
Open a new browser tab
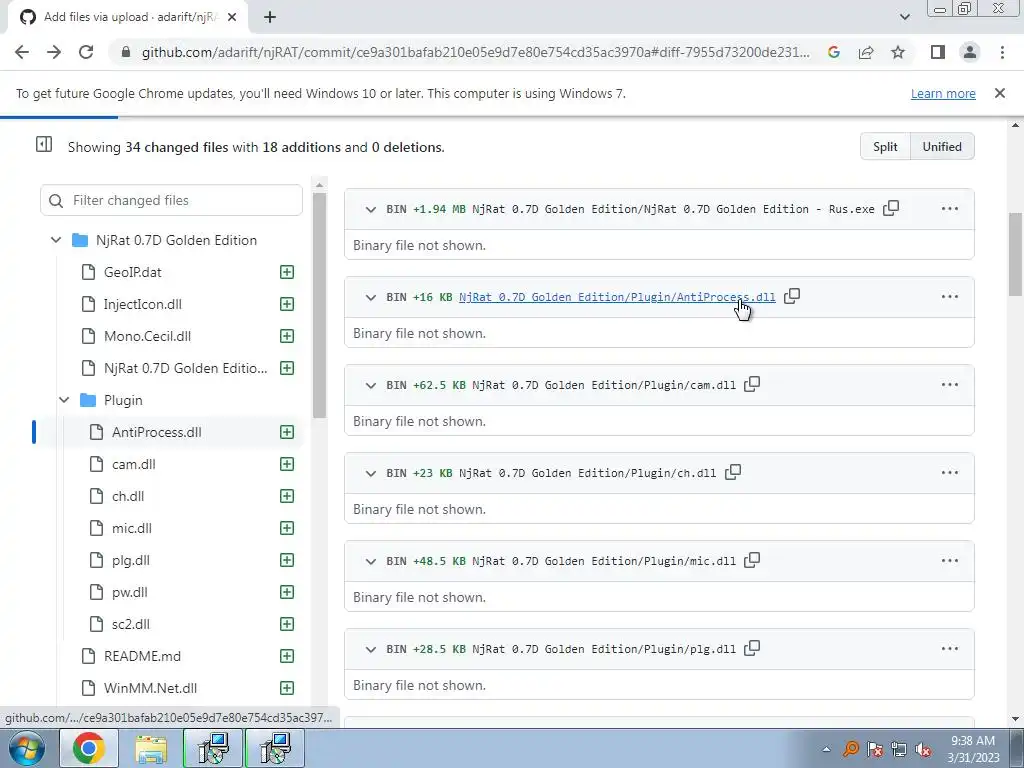(270, 18)
